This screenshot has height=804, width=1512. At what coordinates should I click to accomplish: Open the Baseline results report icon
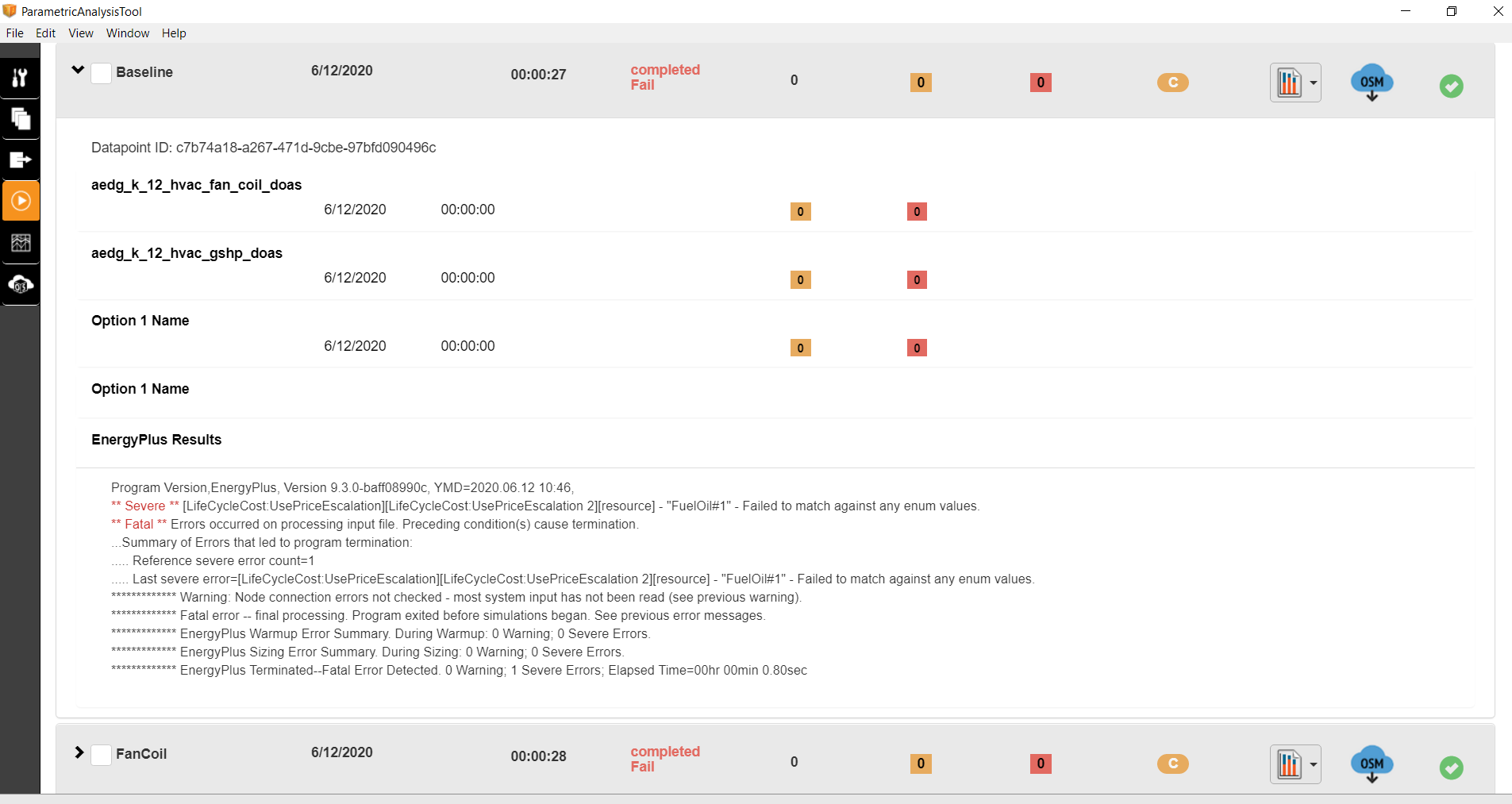click(x=1290, y=82)
